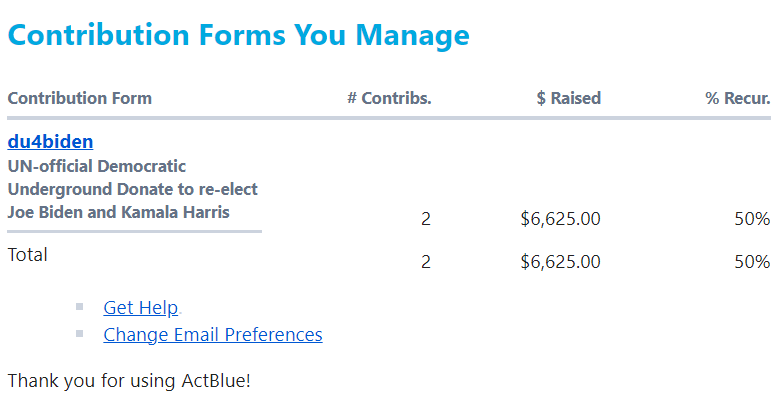Image resolution: width=777 pixels, height=400 pixels.
Task: Click the Total row $6,625.00 amount
Action: click(x=560, y=262)
